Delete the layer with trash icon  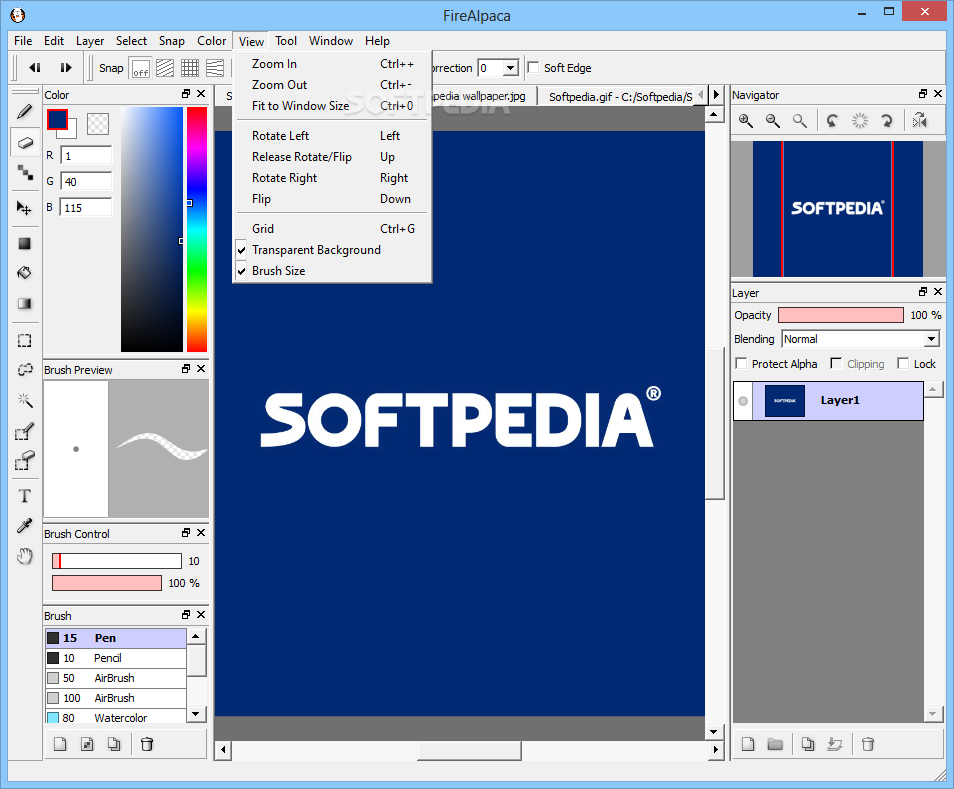pyautogui.click(x=868, y=744)
